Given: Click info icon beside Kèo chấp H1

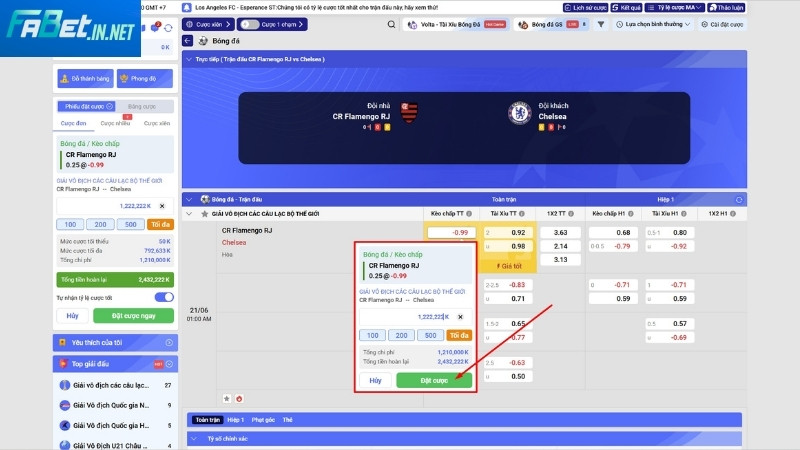Looking at the screenshot, I should [631, 214].
